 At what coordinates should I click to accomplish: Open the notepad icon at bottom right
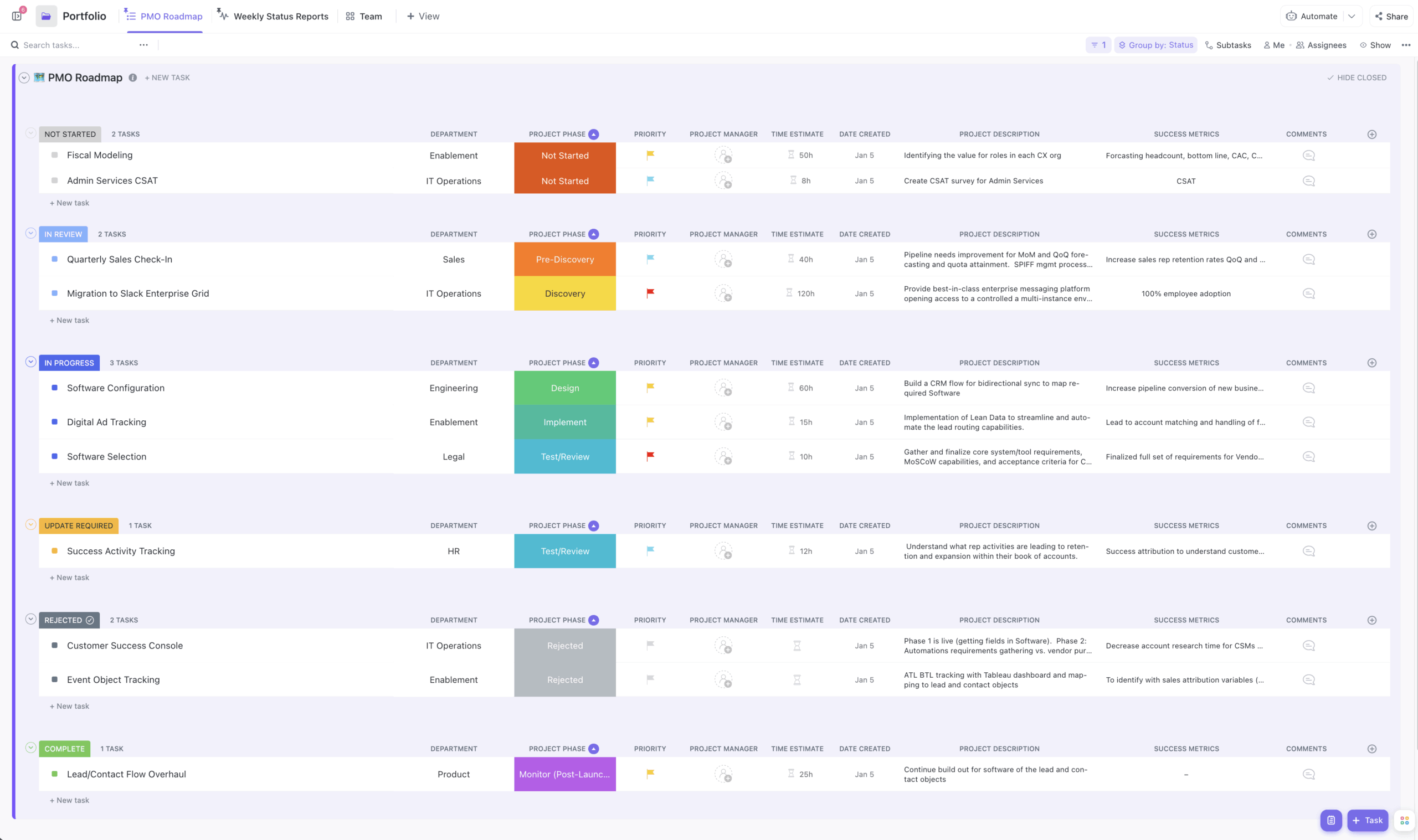click(1331, 820)
